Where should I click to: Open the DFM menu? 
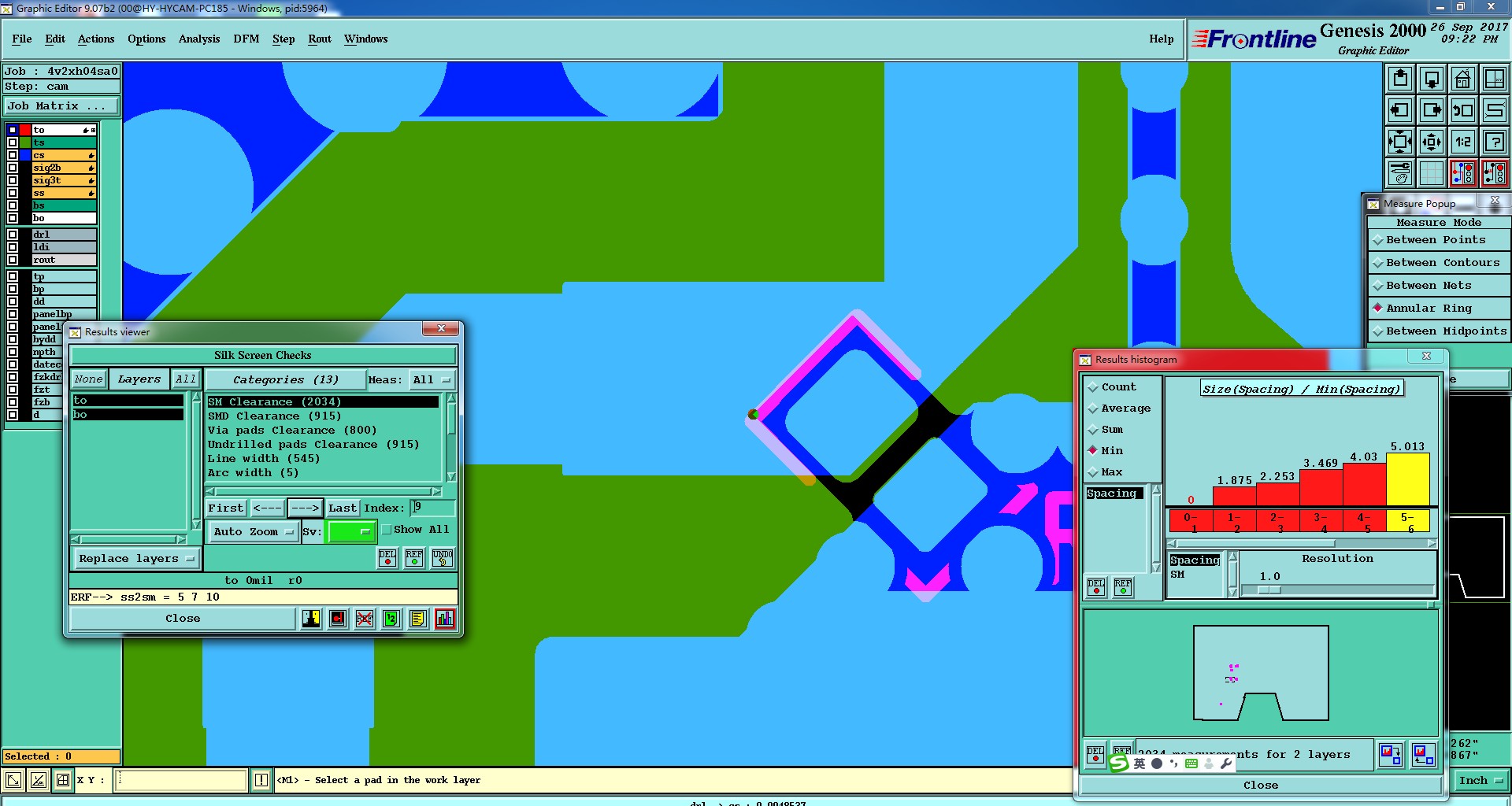246,39
